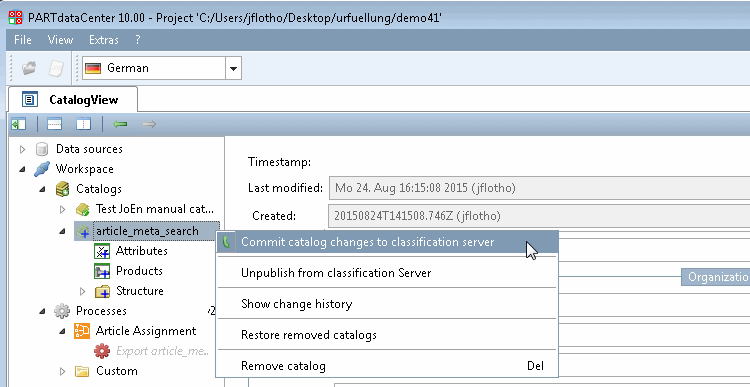Choose Remove catalog menu entry
Image resolution: width=750 pixels, height=387 pixels.
pos(387,366)
